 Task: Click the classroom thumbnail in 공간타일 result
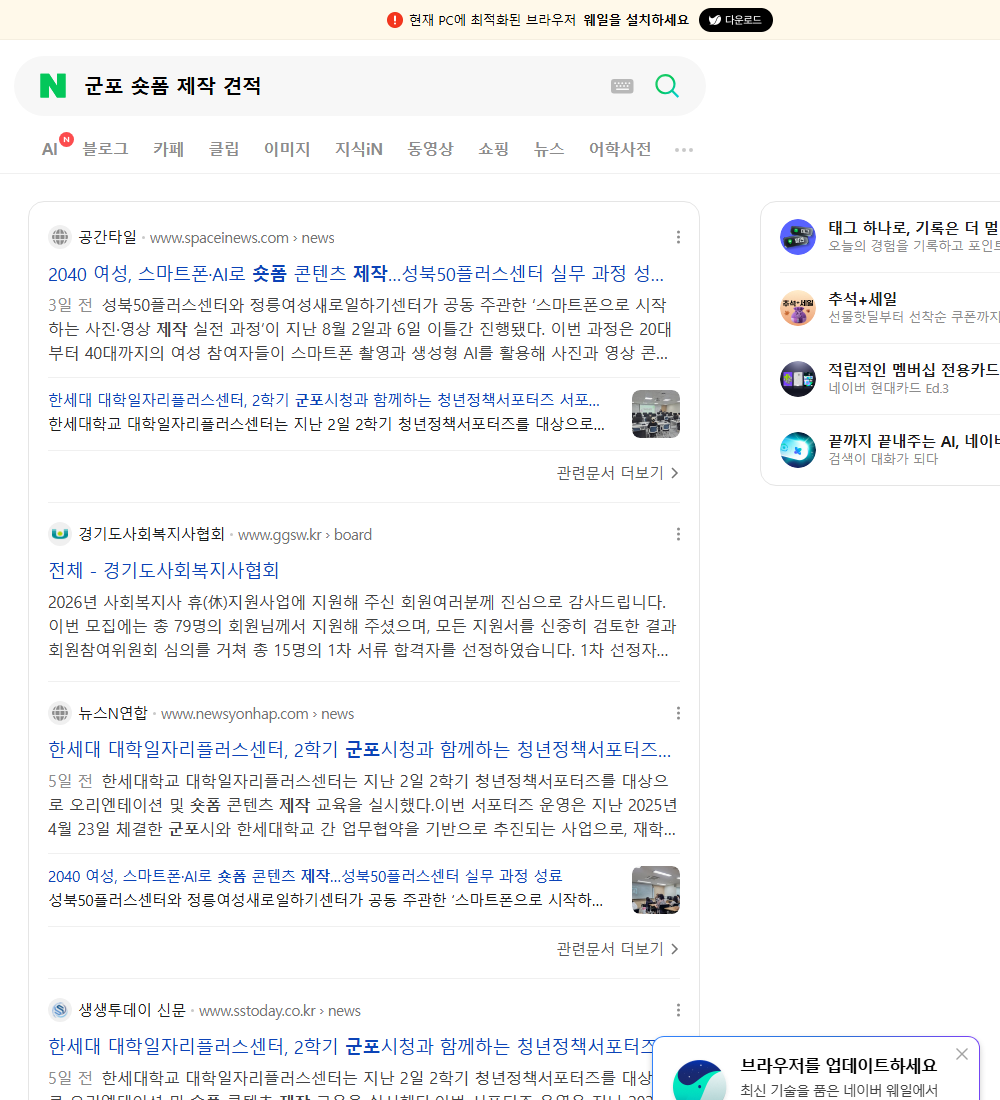tap(655, 414)
